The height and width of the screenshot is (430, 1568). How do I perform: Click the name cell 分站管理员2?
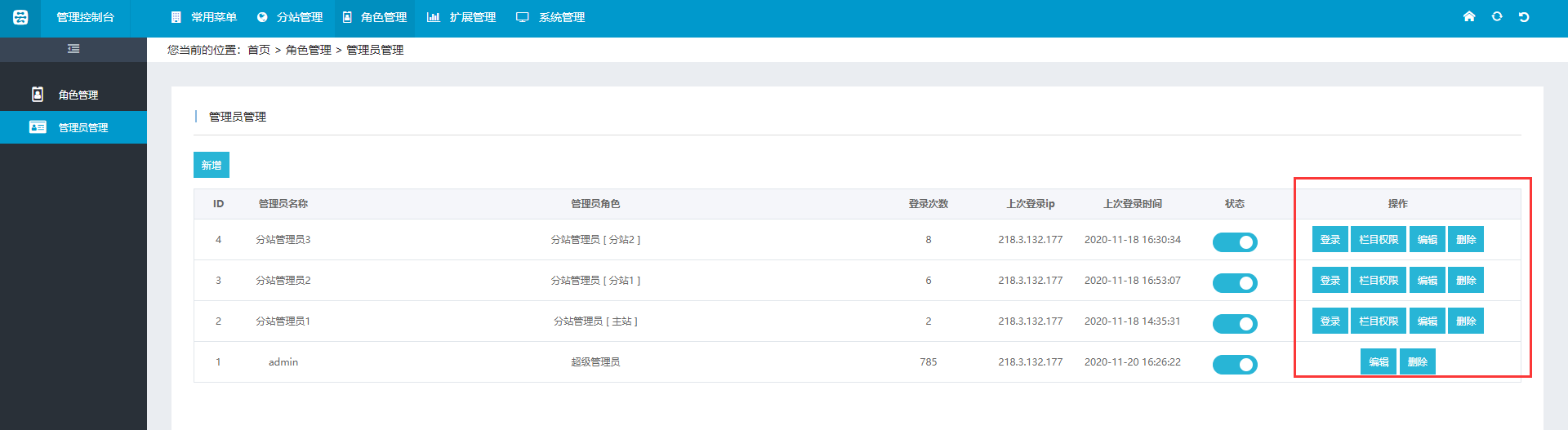tap(283, 280)
